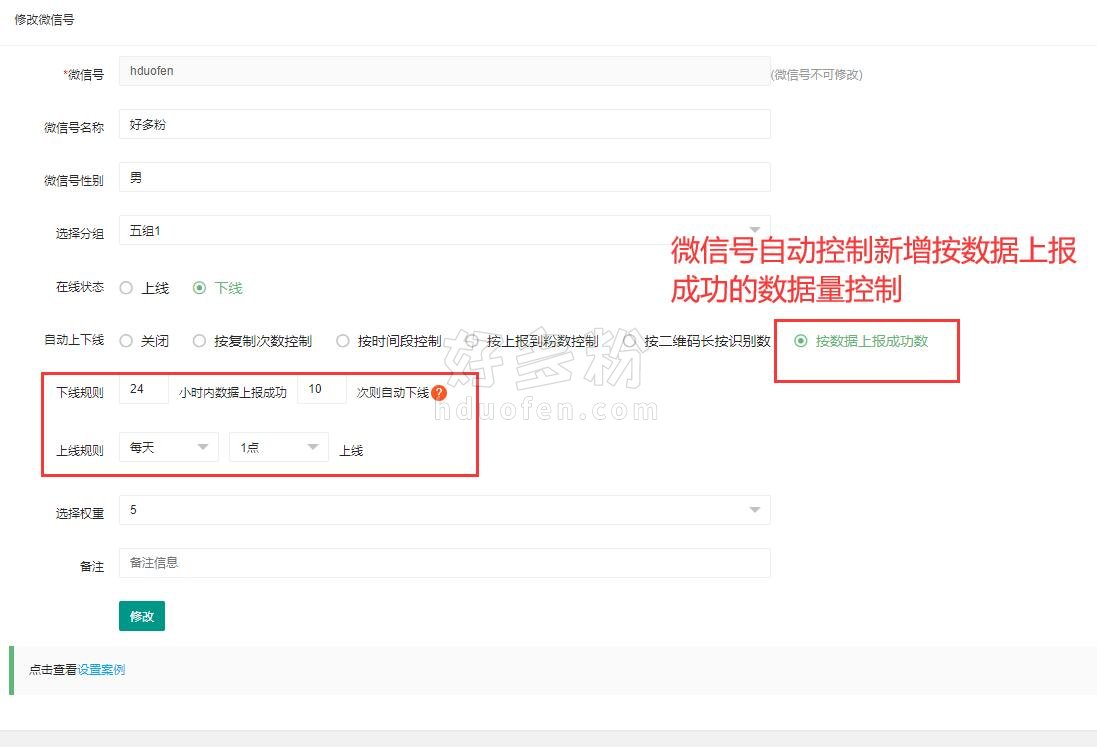Click the 微信号名称 field containing 好多粉
Screen dimensions: 1097x747
pos(445,124)
